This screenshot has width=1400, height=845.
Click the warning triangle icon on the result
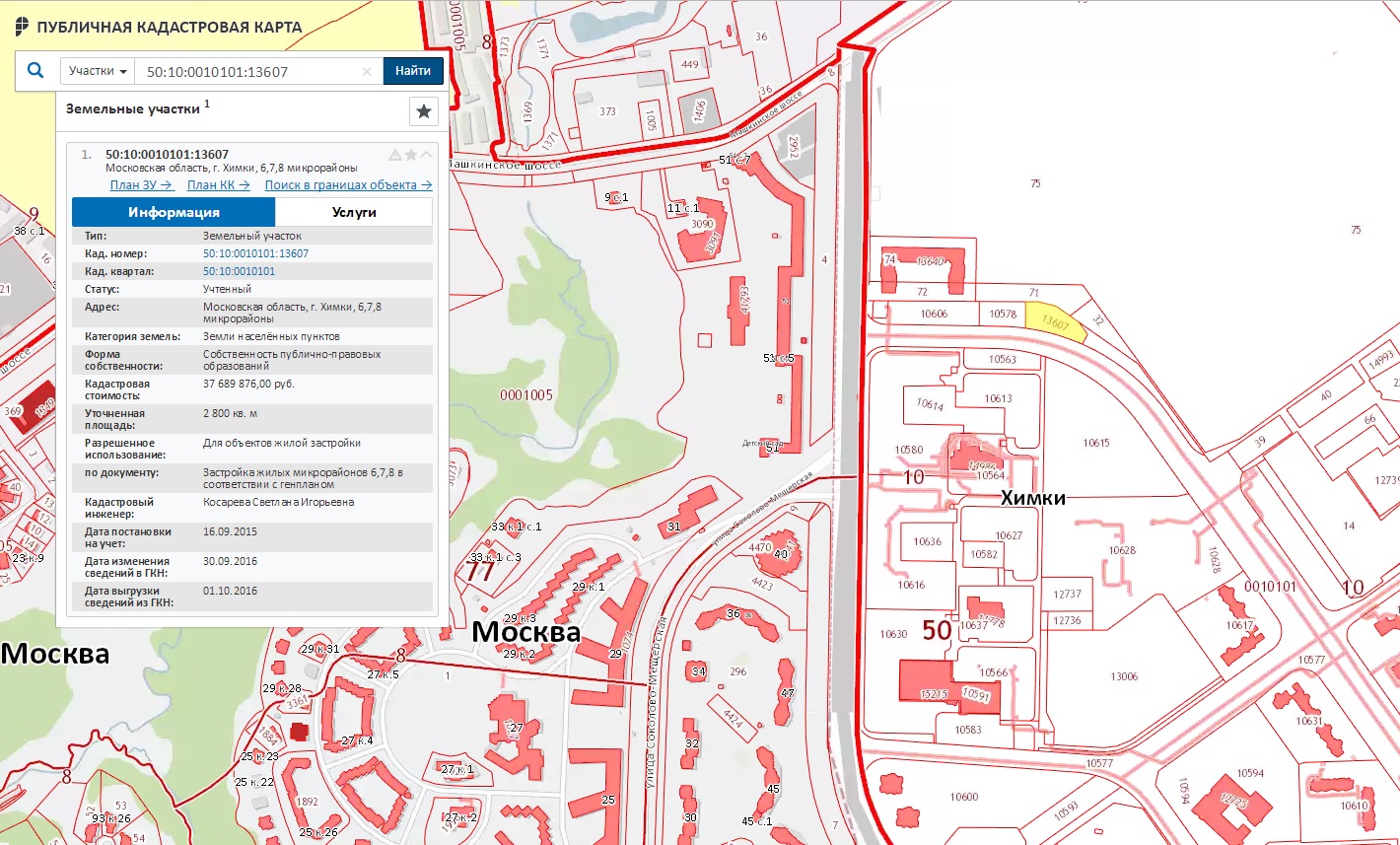click(395, 155)
